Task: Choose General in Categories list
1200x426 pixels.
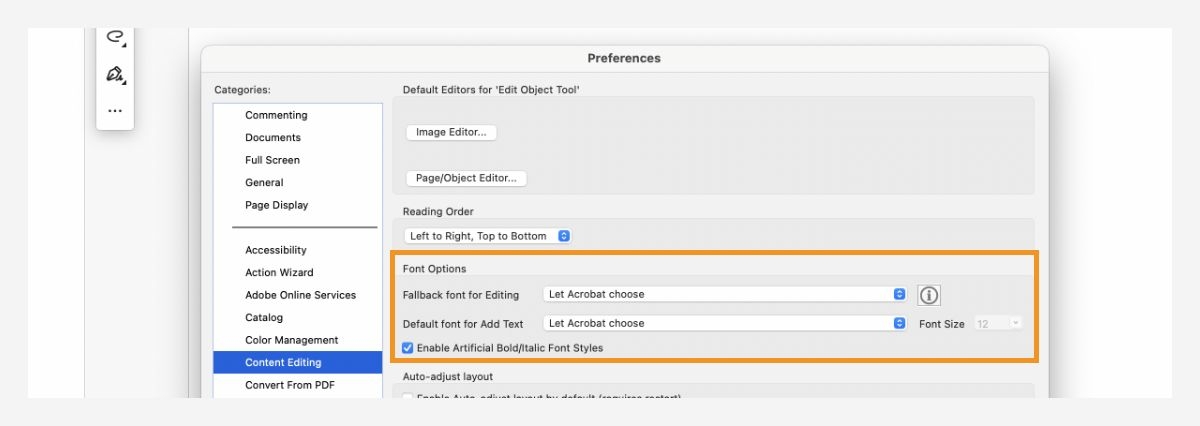Action: (x=264, y=183)
